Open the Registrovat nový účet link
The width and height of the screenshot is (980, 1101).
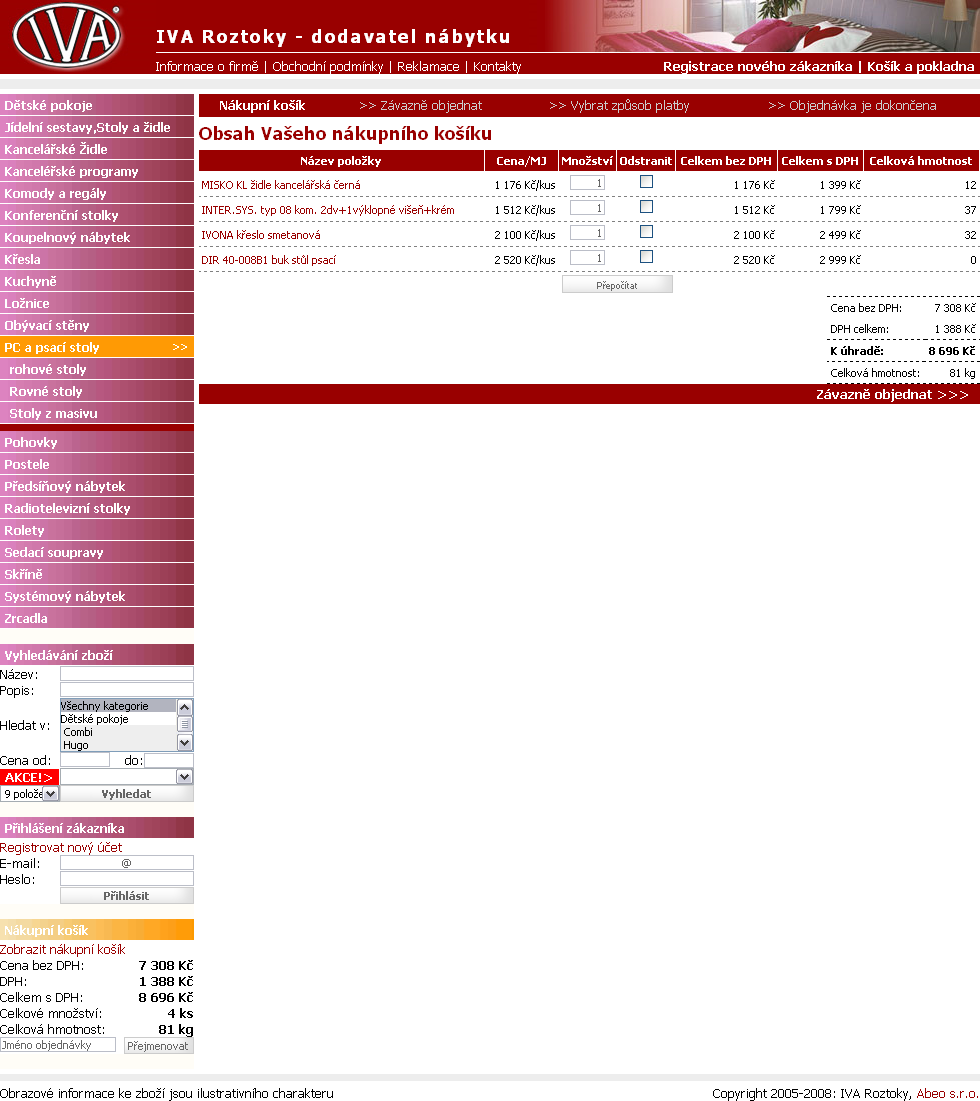pyautogui.click(x=61, y=847)
